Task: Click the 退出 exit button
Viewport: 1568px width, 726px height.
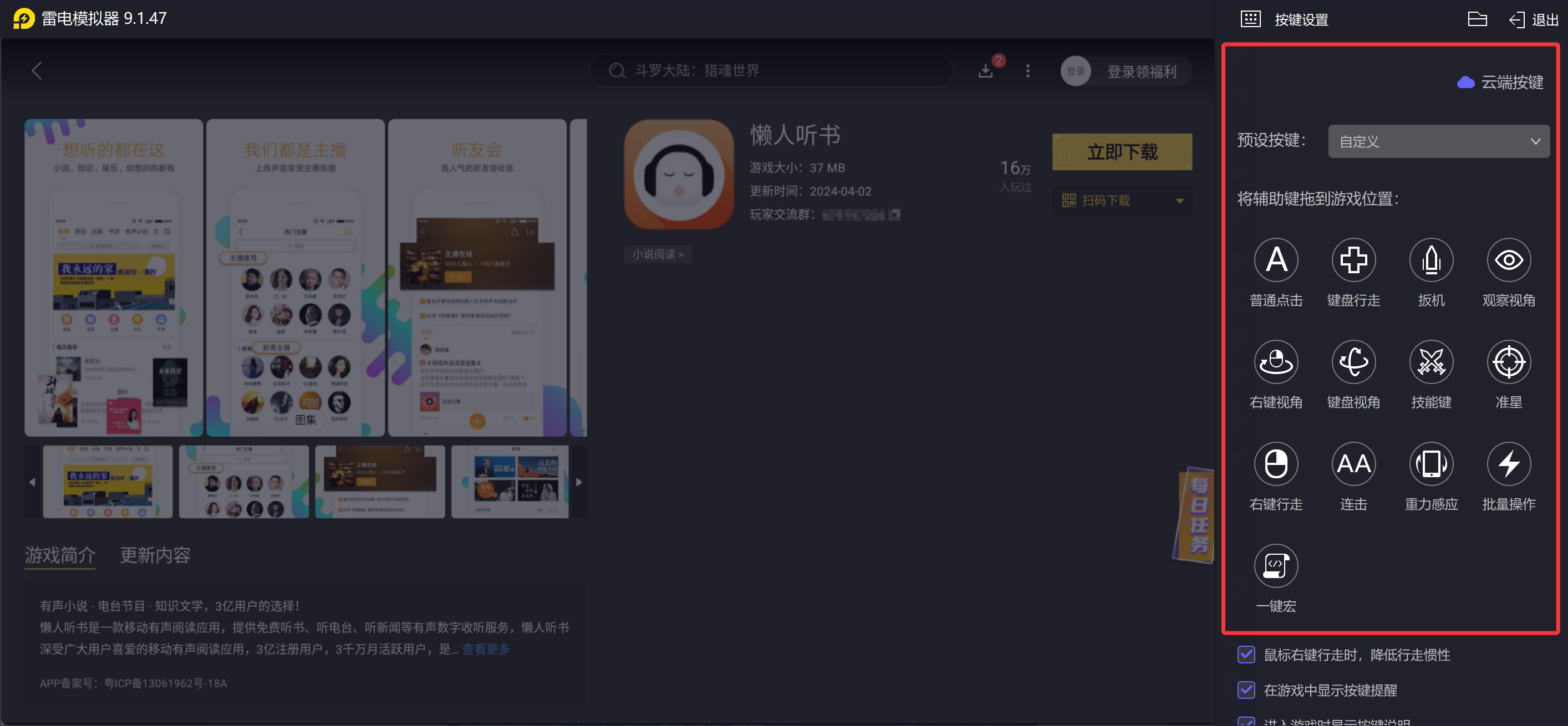Action: (x=1533, y=19)
